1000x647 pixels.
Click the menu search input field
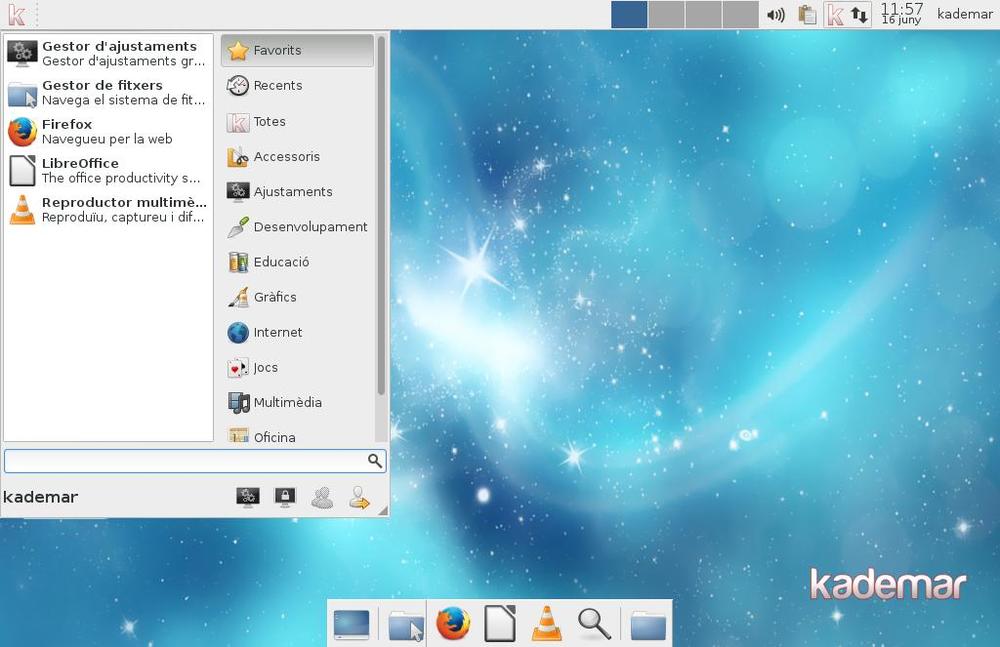click(185, 461)
